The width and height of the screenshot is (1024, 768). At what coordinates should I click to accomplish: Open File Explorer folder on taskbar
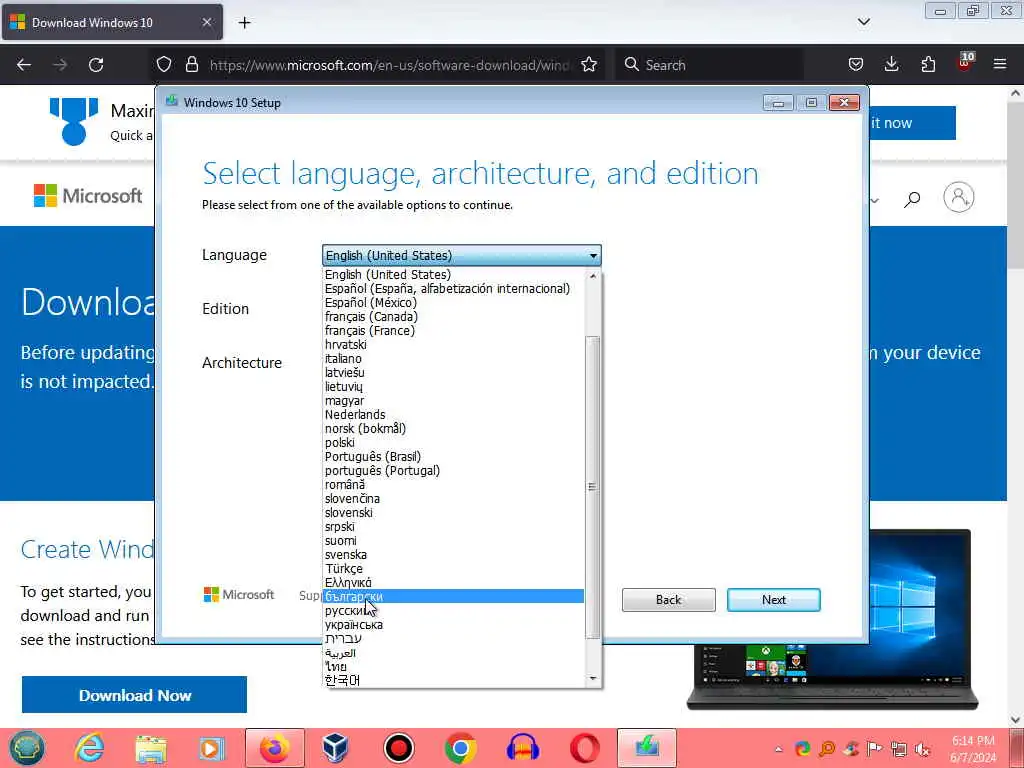(x=151, y=748)
